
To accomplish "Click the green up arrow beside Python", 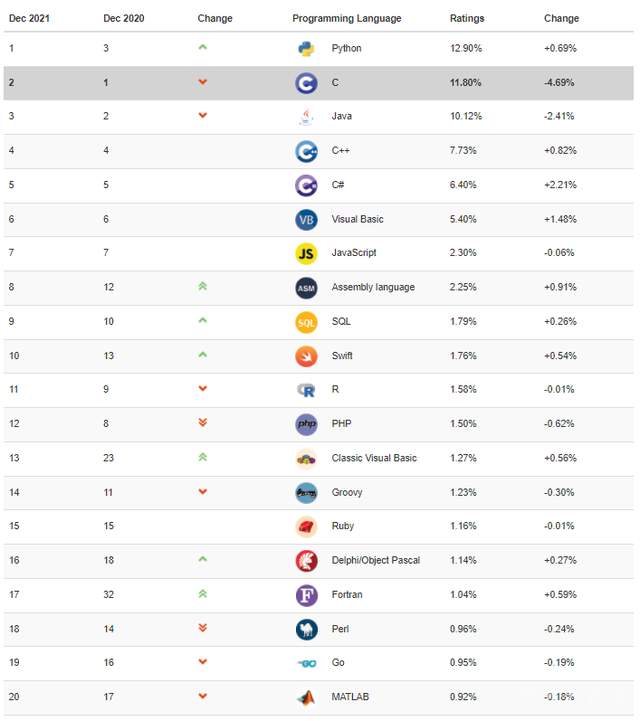I will [x=203, y=48].
